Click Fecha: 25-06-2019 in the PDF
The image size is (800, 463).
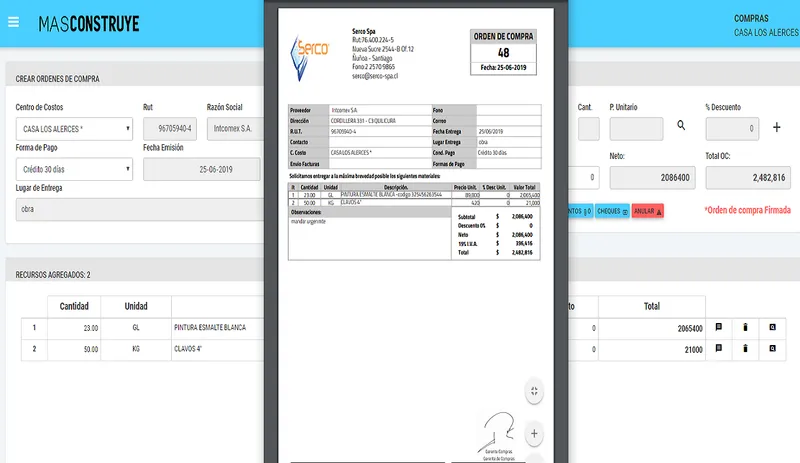coord(504,67)
